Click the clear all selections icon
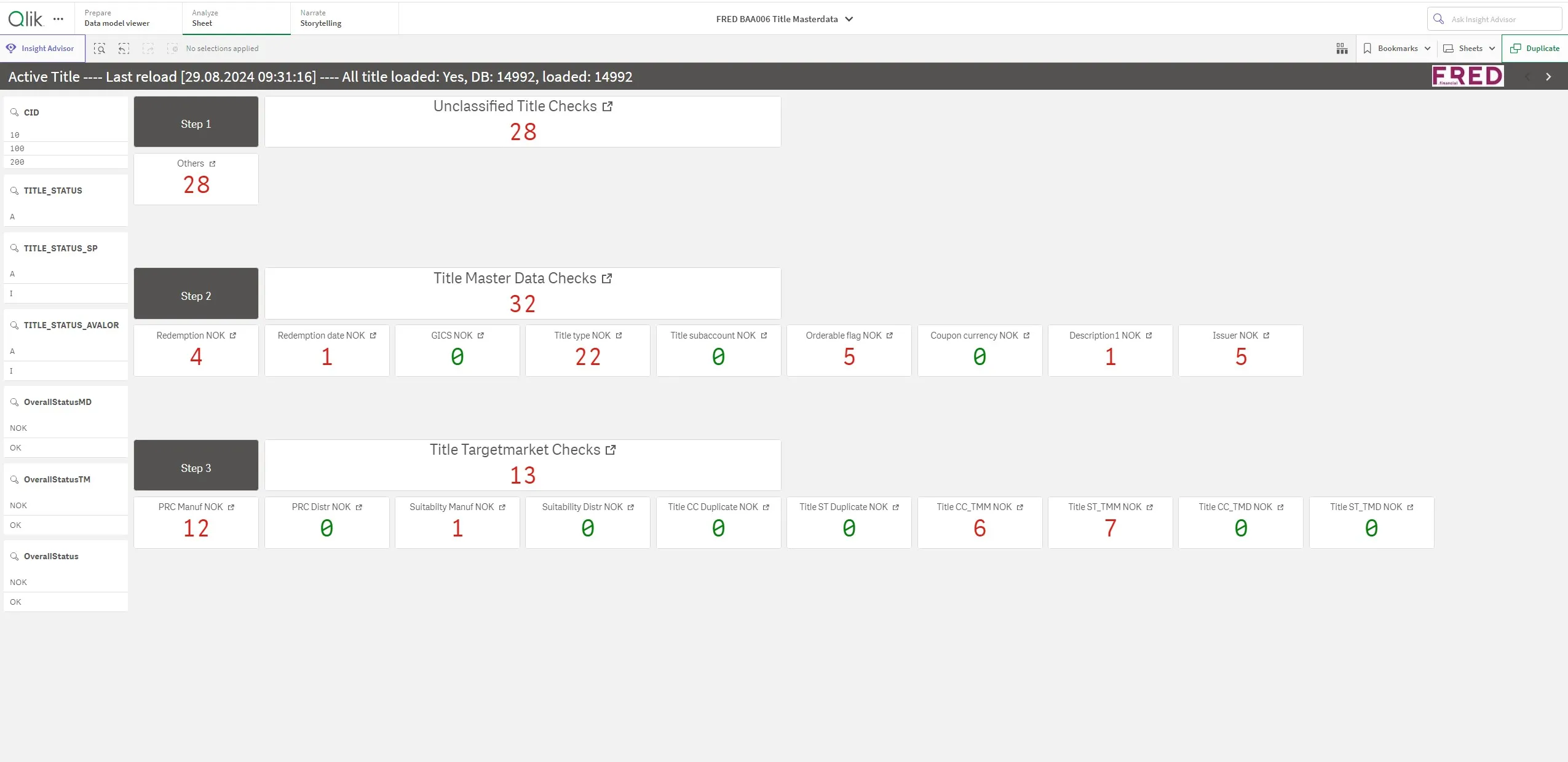Image resolution: width=1568 pixels, height=762 pixels. tap(173, 49)
